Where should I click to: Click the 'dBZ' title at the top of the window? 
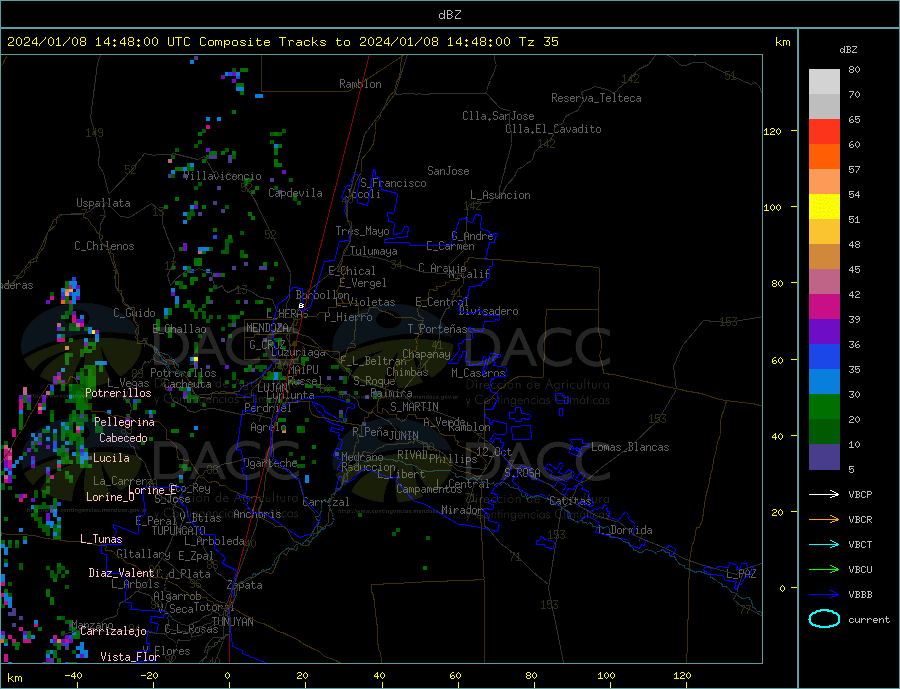pyautogui.click(x=449, y=15)
